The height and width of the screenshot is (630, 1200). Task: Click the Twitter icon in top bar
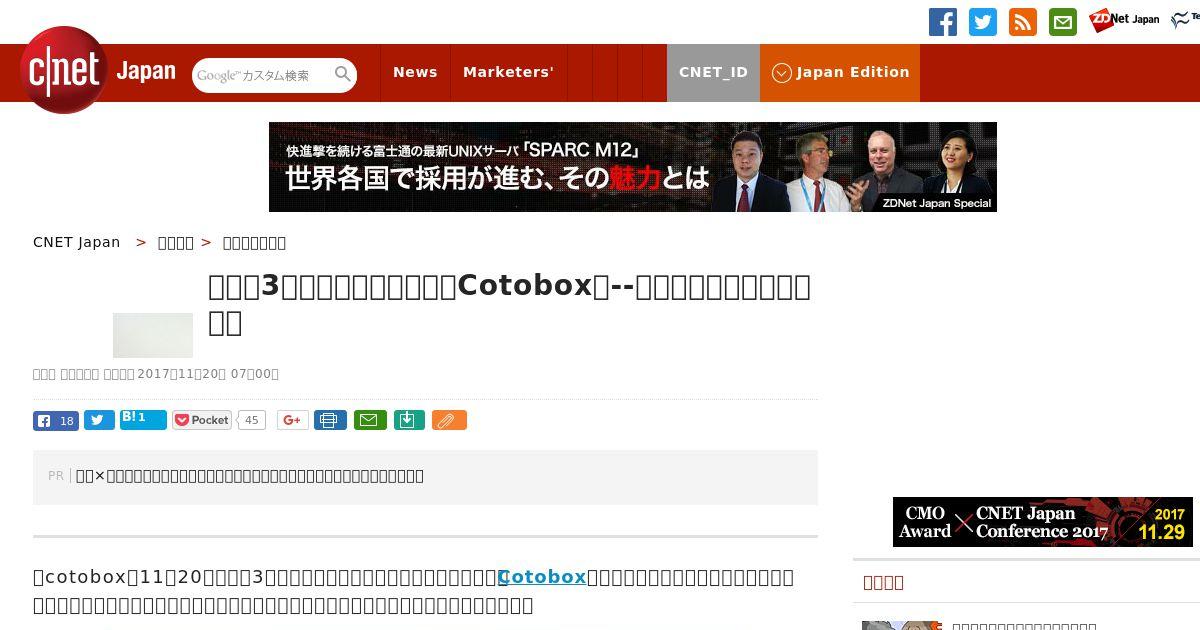[x=983, y=22]
